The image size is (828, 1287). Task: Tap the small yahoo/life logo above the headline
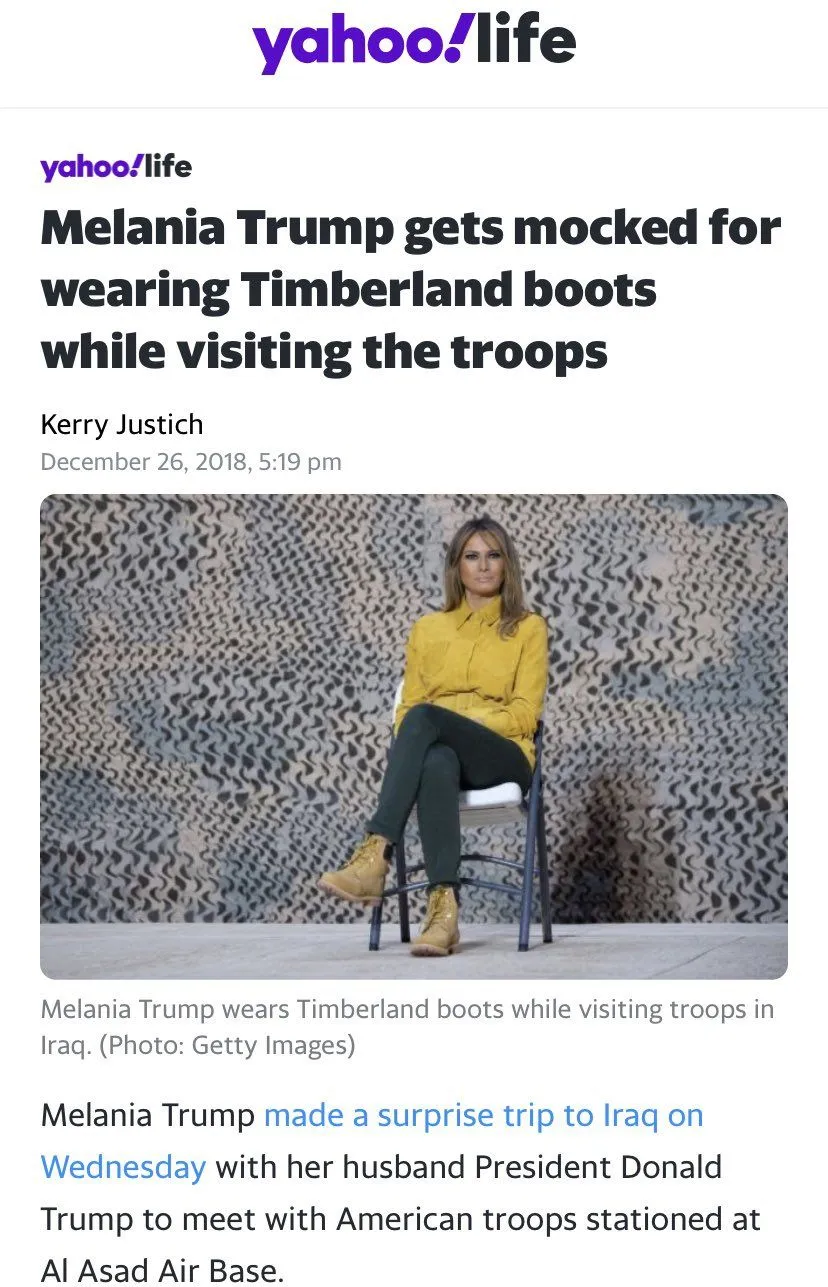(x=116, y=166)
